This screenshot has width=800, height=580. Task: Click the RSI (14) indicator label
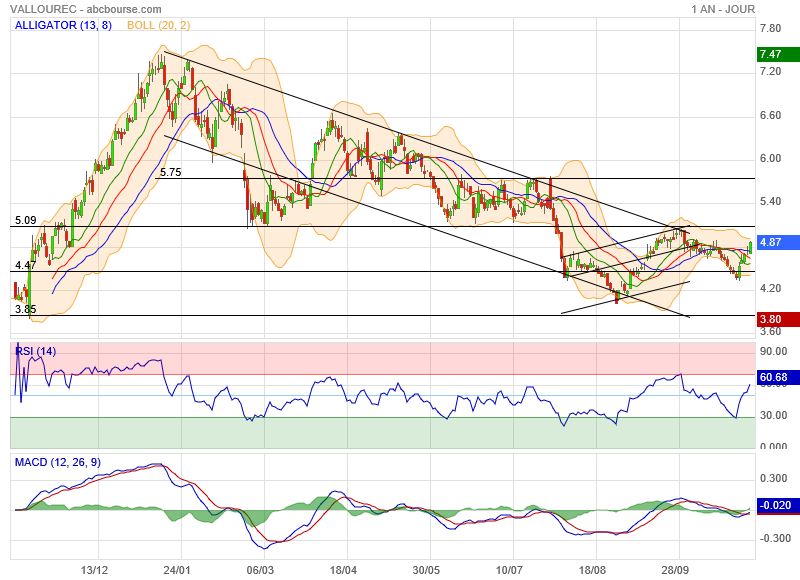[x=35, y=351]
